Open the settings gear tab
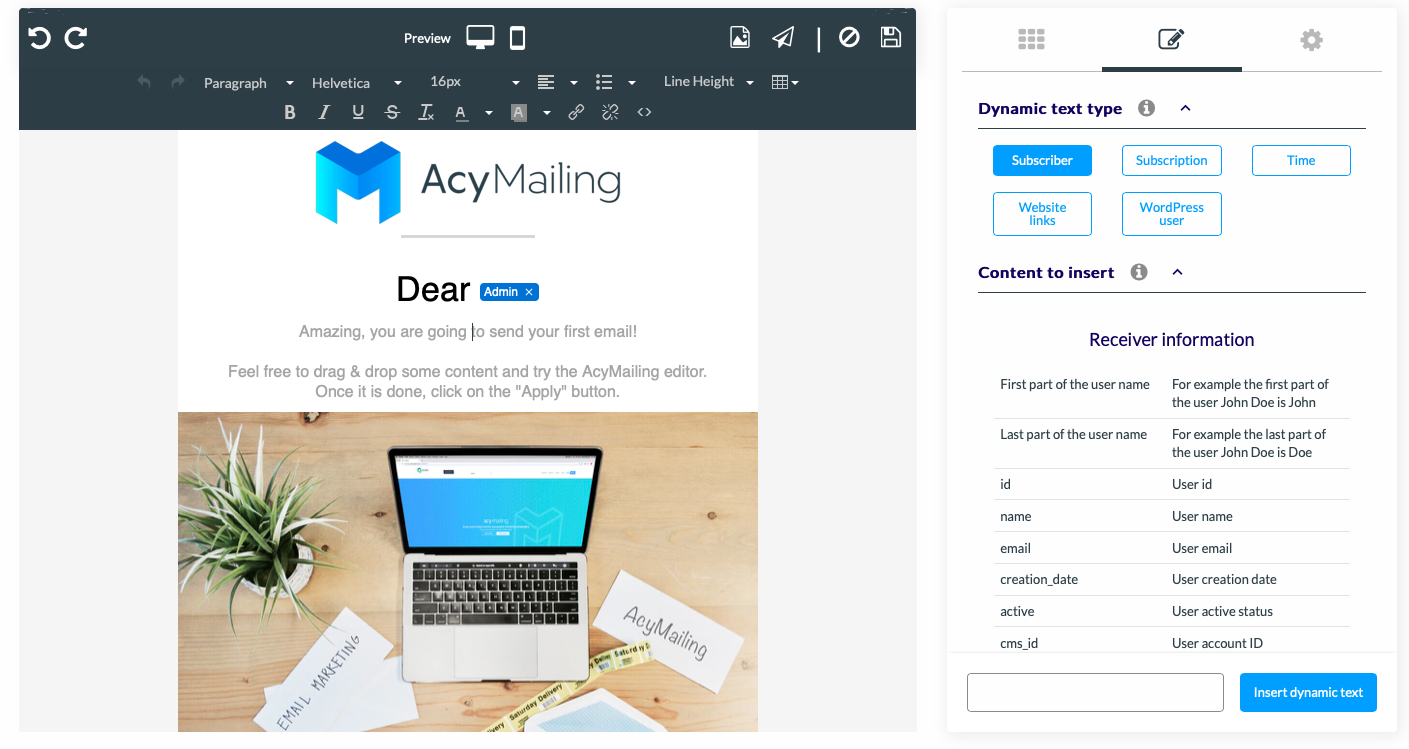Image resolution: width=1409 pixels, height=749 pixels. pyautogui.click(x=1311, y=40)
